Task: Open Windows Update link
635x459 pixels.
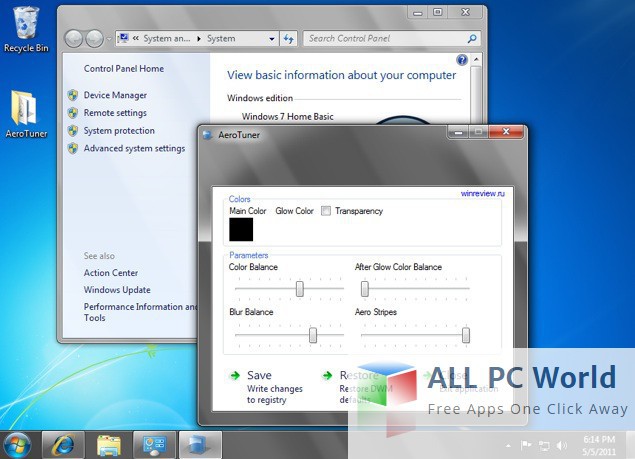Action: [117, 290]
